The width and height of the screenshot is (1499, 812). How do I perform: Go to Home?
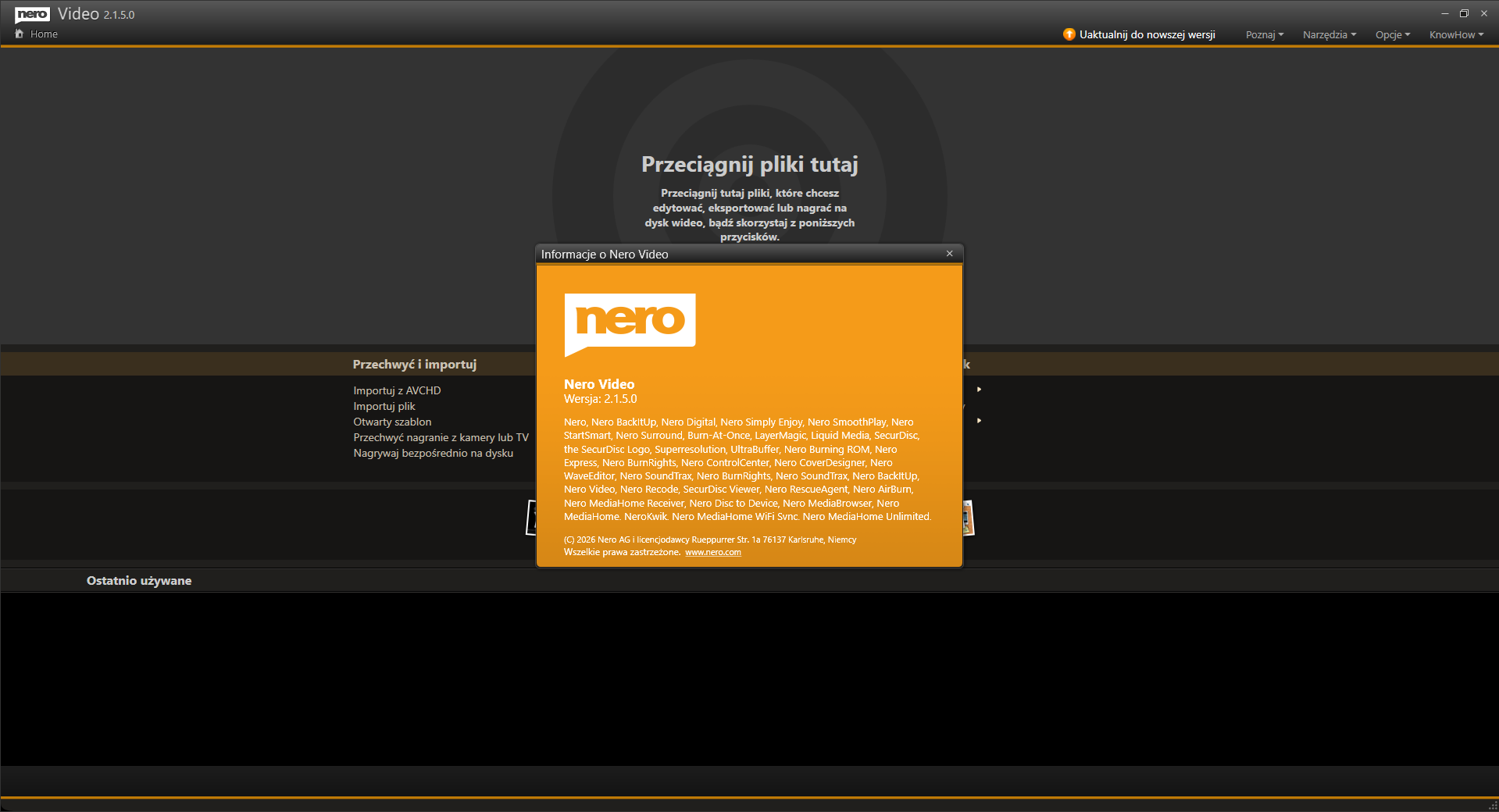click(x=44, y=34)
